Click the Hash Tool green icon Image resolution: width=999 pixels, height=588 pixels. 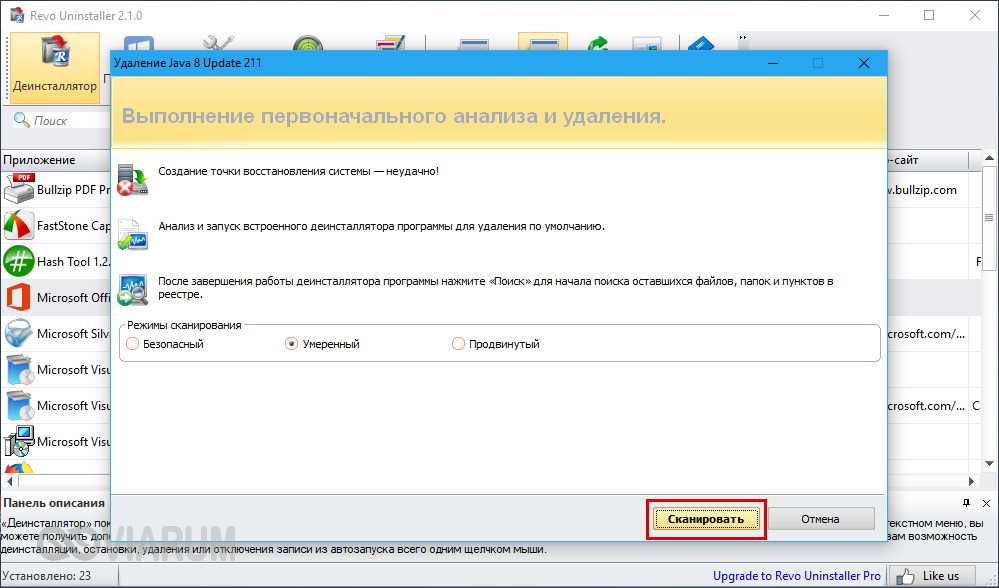click(19, 262)
